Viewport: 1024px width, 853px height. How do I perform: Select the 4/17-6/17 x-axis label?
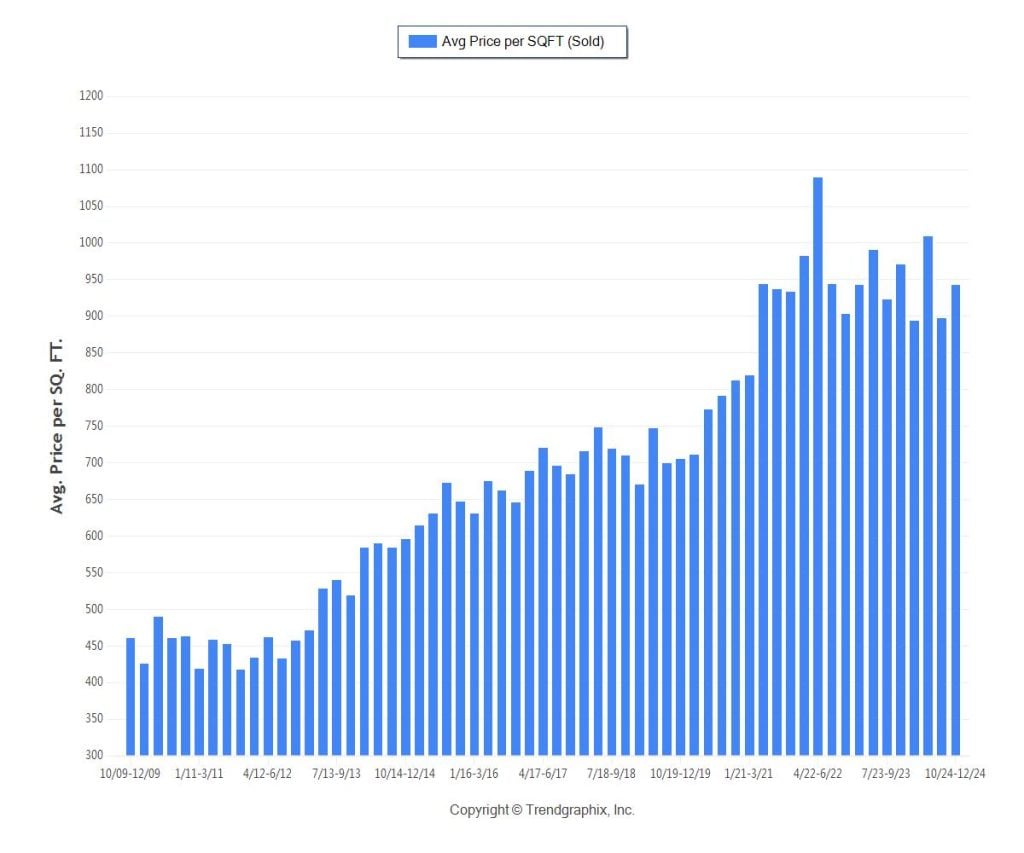[x=543, y=773]
